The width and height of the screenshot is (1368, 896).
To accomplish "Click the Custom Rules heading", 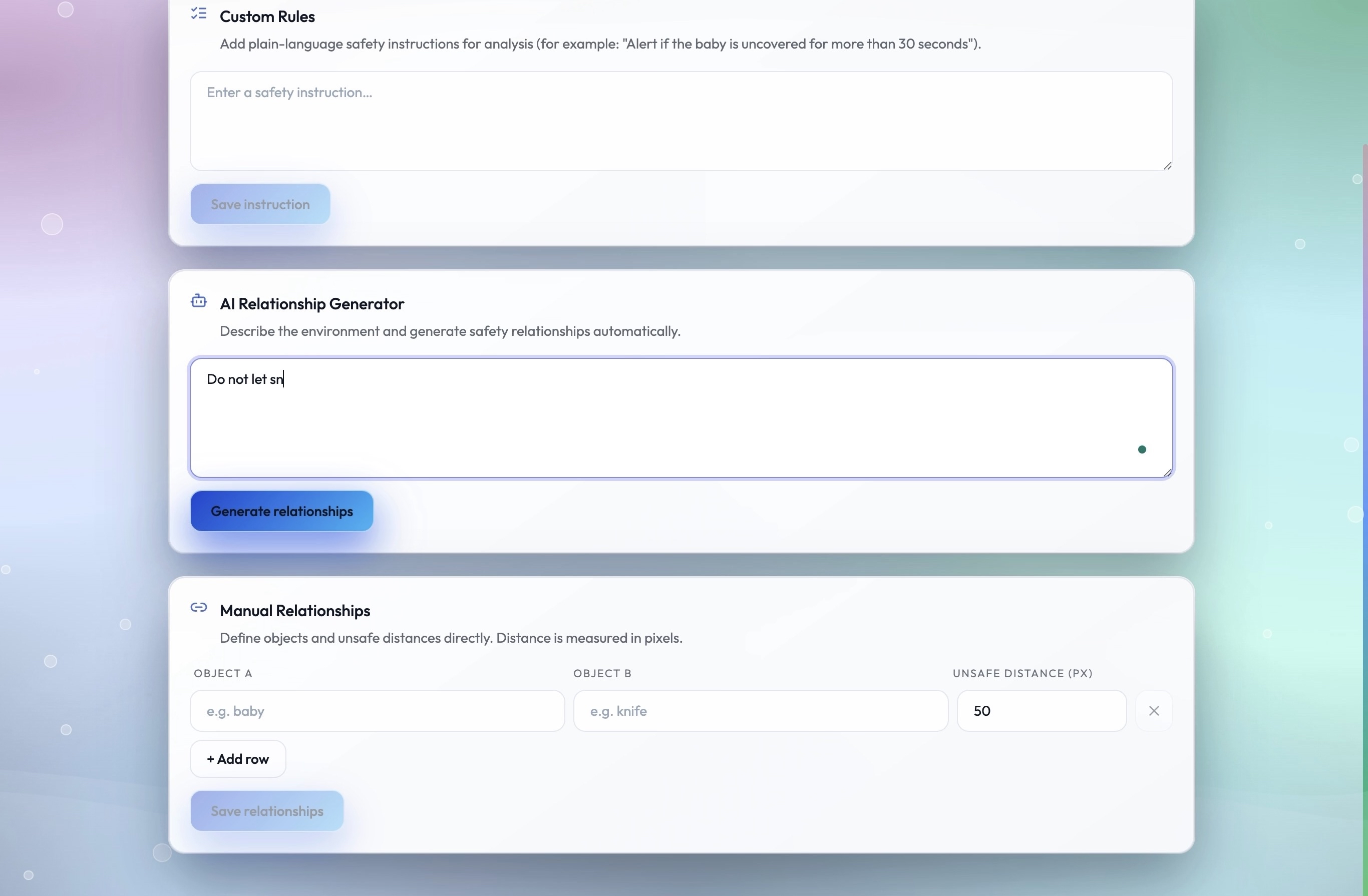I will [x=267, y=17].
